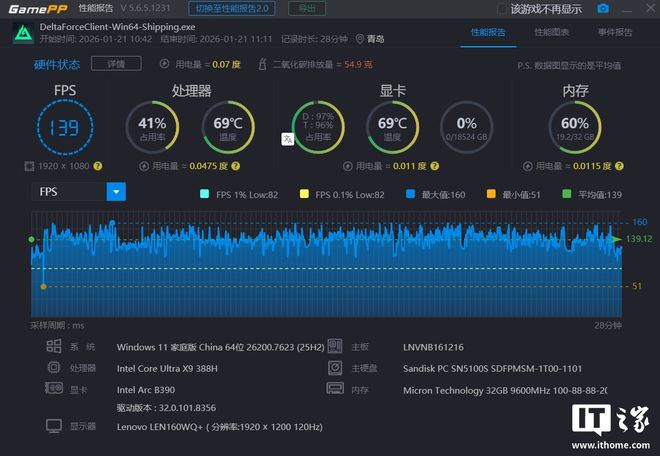Click the 139.12 average value label
660x456 pixels.
click(639, 239)
